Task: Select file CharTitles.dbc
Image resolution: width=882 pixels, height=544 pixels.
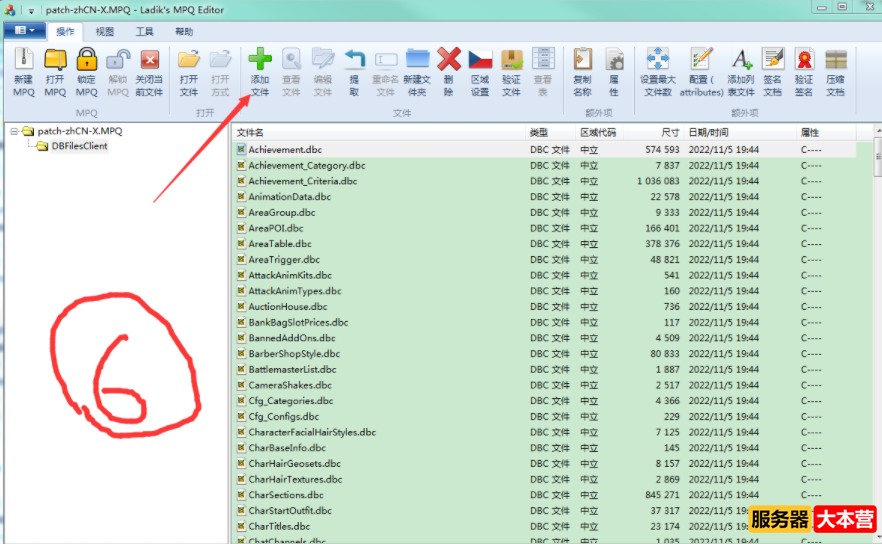Action: click(279, 527)
